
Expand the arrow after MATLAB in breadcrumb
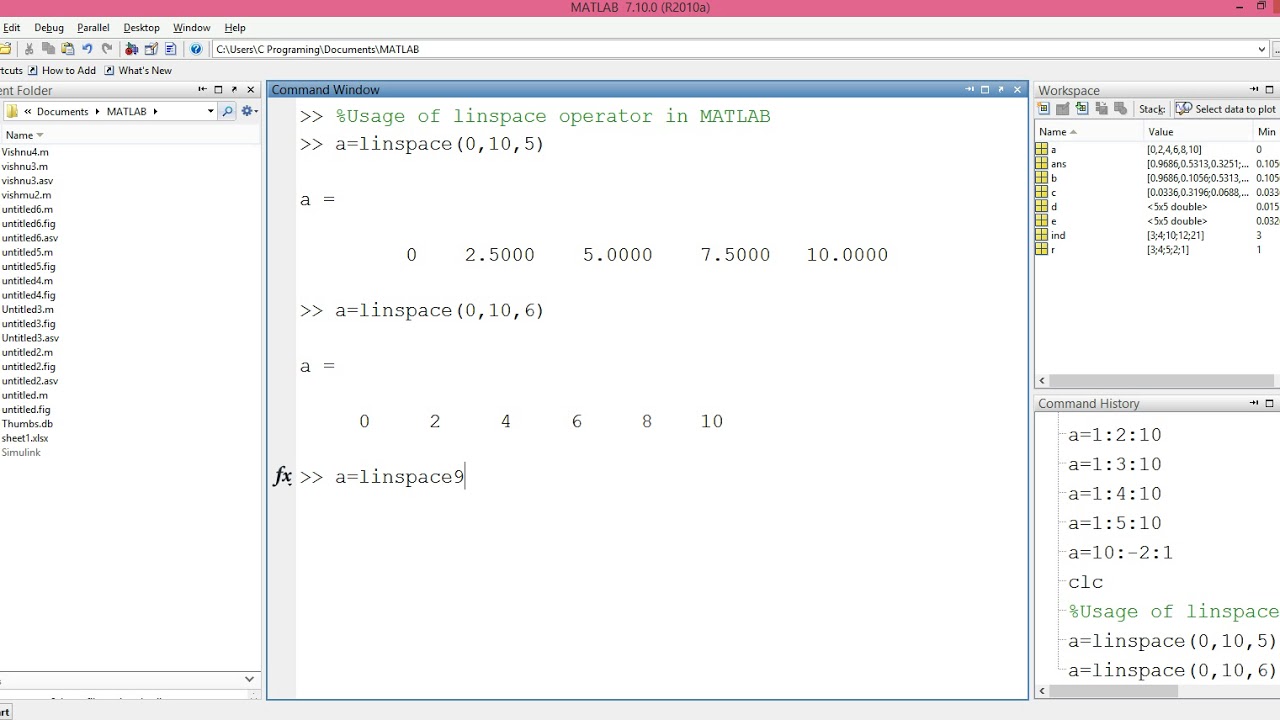click(156, 111)
